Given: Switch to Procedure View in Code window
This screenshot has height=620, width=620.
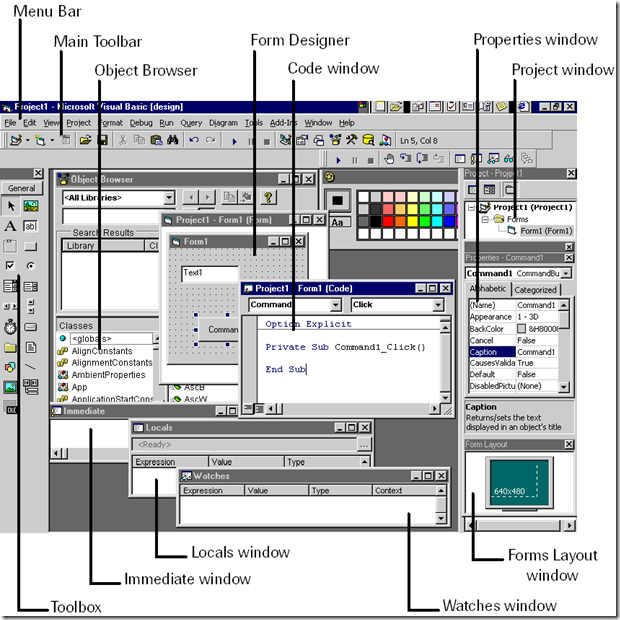Looking at the screenshot, I should (x=248, y=408).
